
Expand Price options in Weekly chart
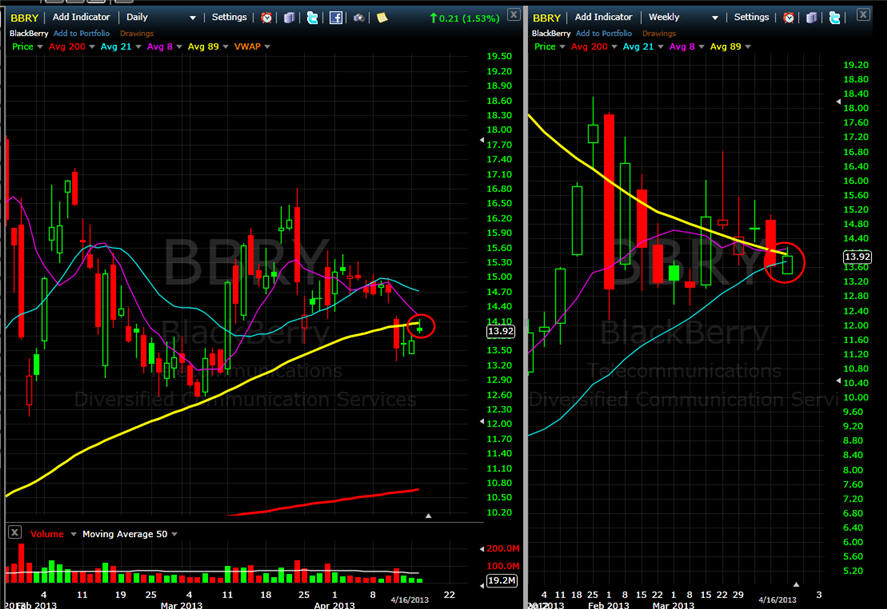click(x=562, y=47)
